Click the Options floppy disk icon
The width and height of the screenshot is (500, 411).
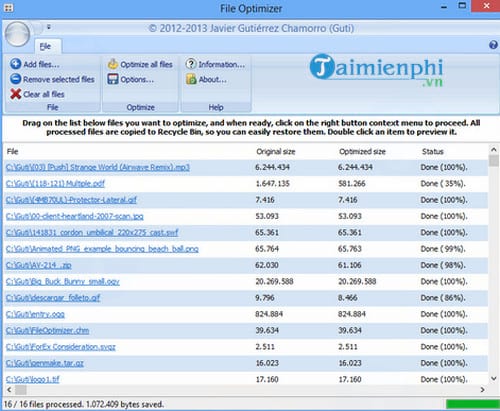point(113,79)
